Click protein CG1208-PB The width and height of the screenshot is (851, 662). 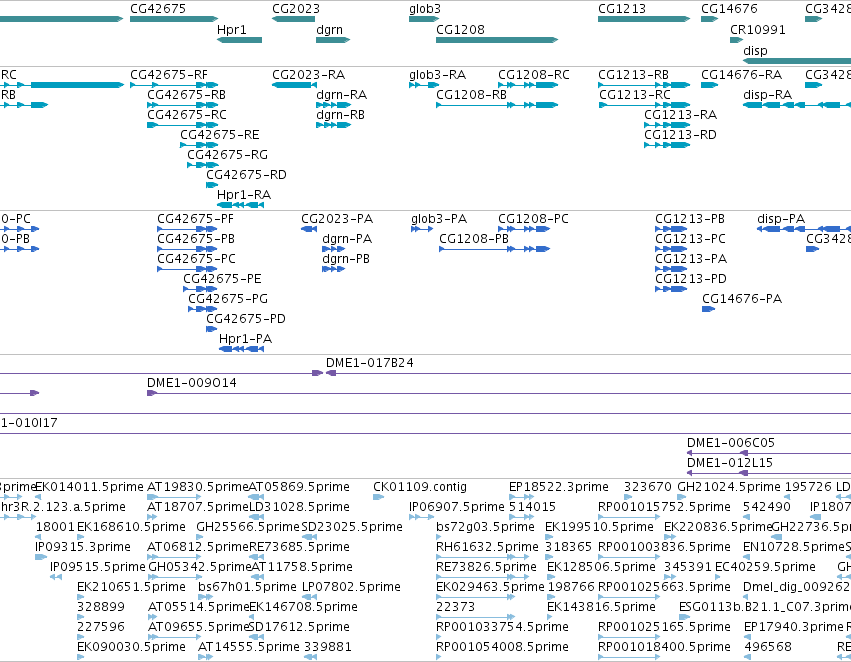pos(474,239)
